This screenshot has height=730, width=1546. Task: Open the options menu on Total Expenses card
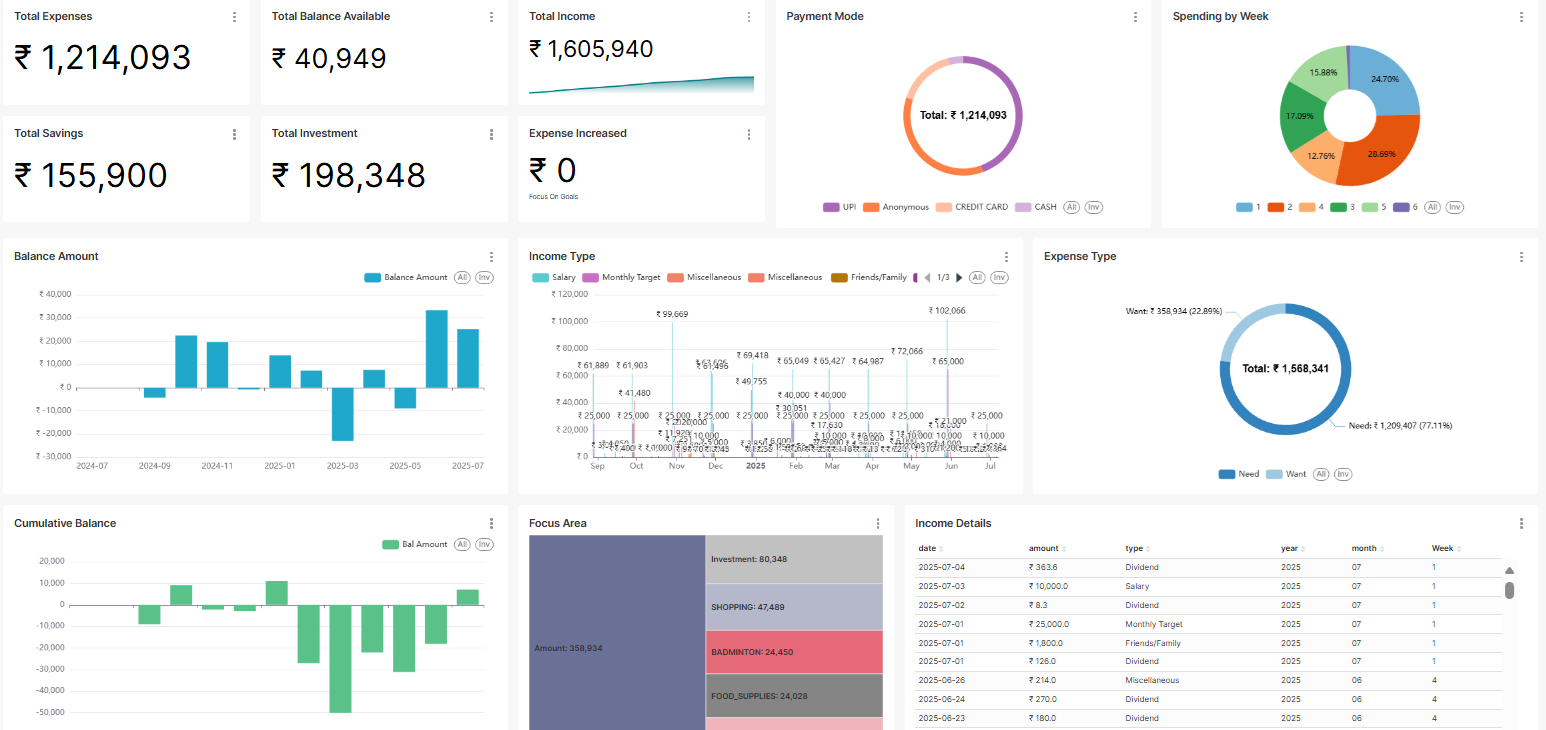(x=234, y=16)
